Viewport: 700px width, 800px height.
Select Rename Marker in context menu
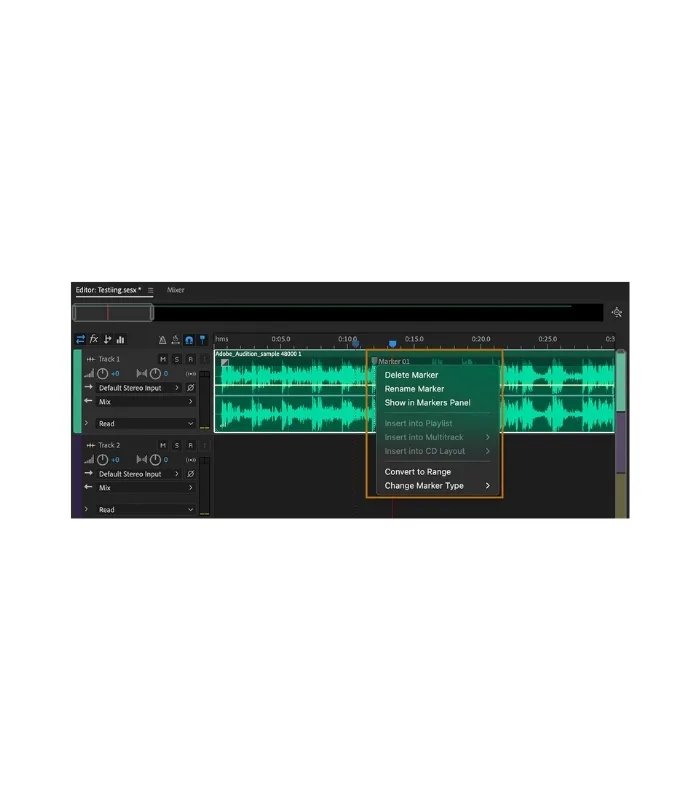[414, 389]
